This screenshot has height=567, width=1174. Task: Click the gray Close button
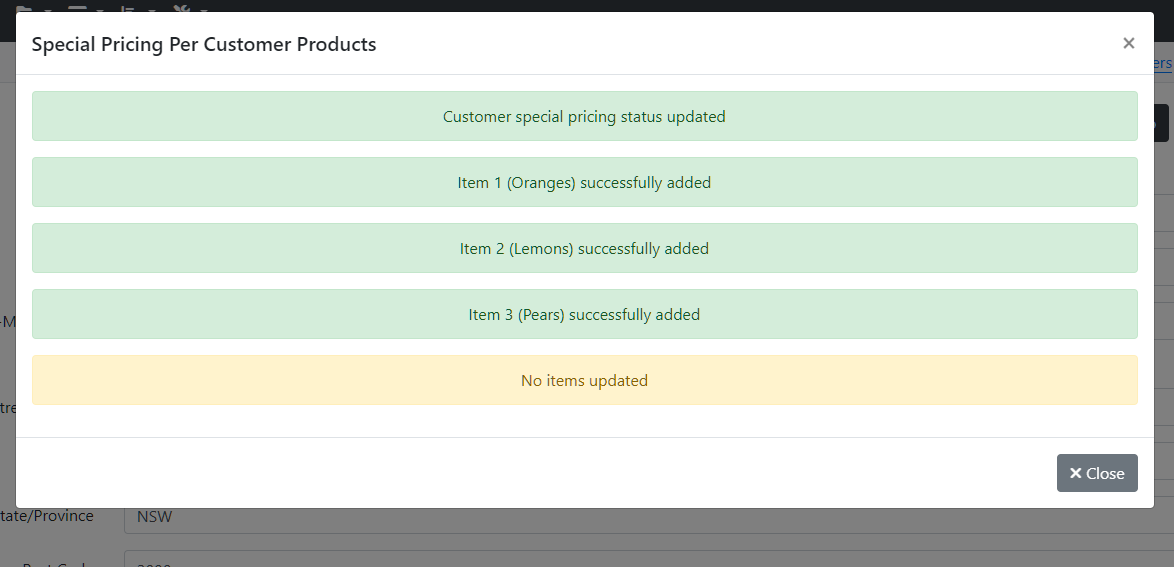pyautogui.click(x=1097, y=473)
